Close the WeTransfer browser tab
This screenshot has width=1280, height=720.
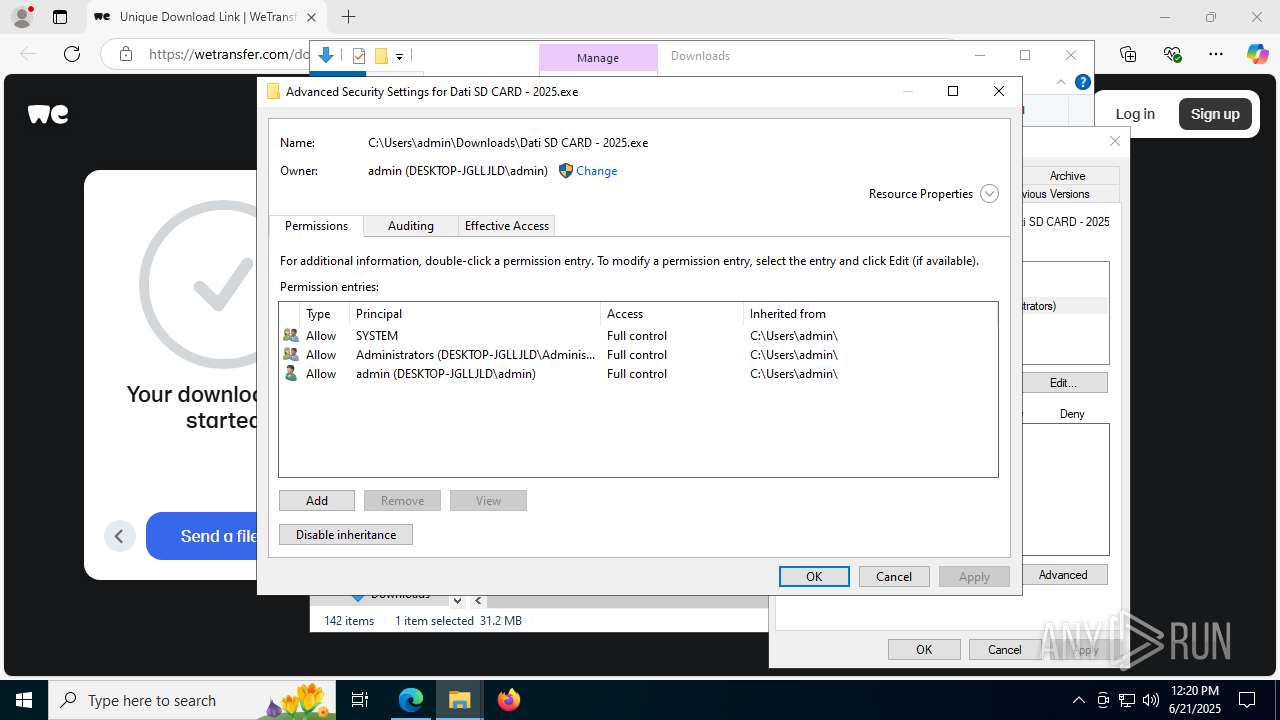[x=311, y=17]
